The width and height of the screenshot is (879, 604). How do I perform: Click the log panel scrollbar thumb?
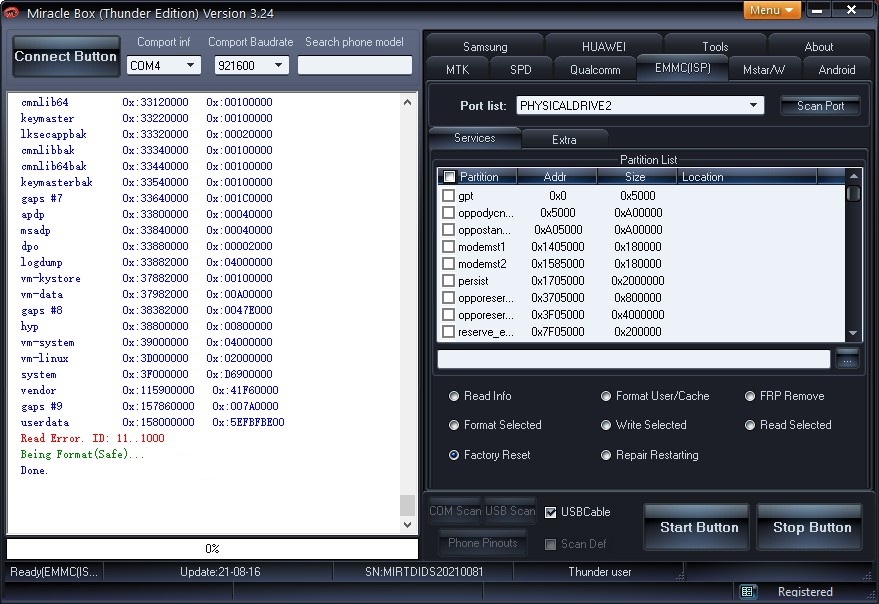point(408,505)
